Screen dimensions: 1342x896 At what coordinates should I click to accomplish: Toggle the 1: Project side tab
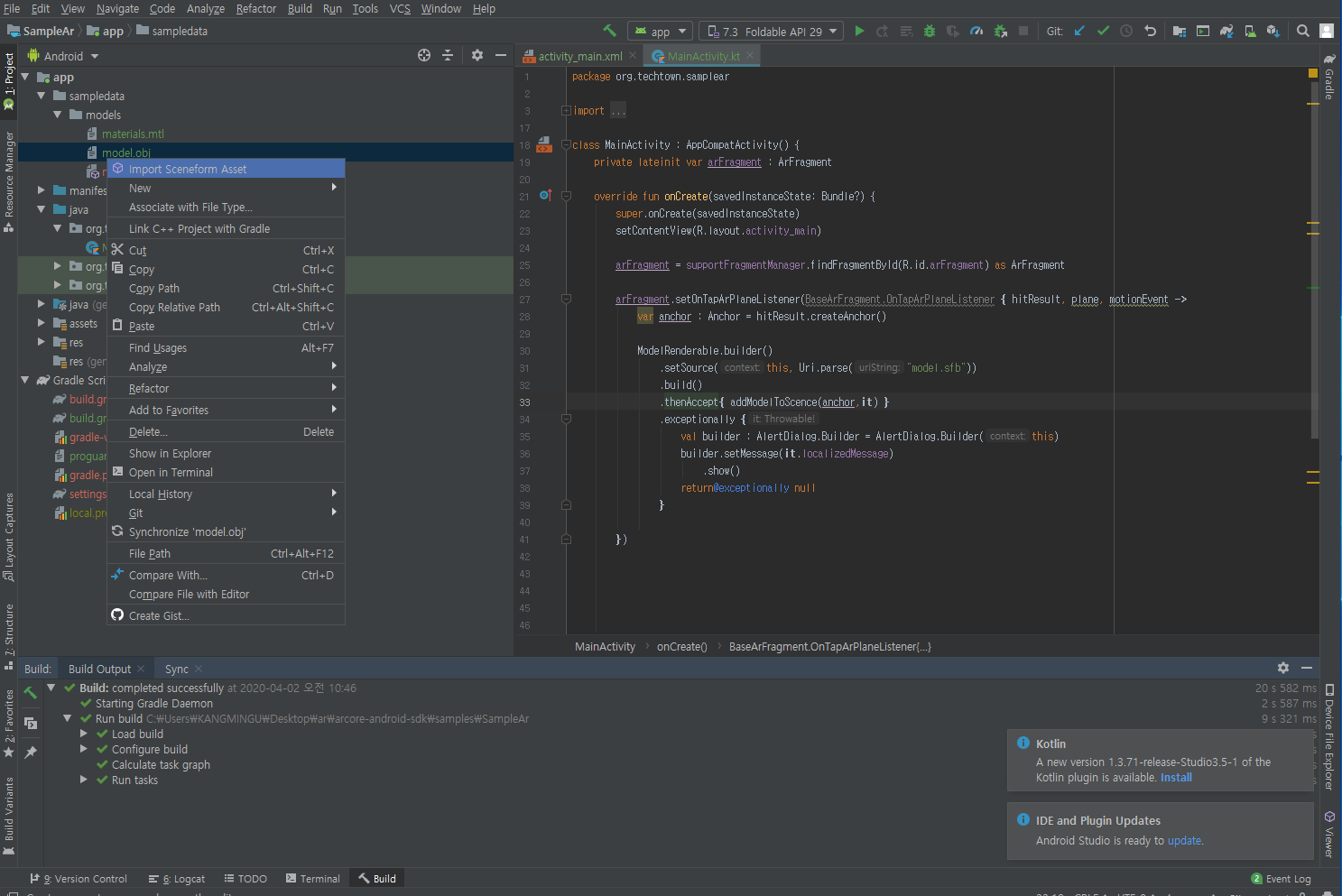tap(9, 81)
